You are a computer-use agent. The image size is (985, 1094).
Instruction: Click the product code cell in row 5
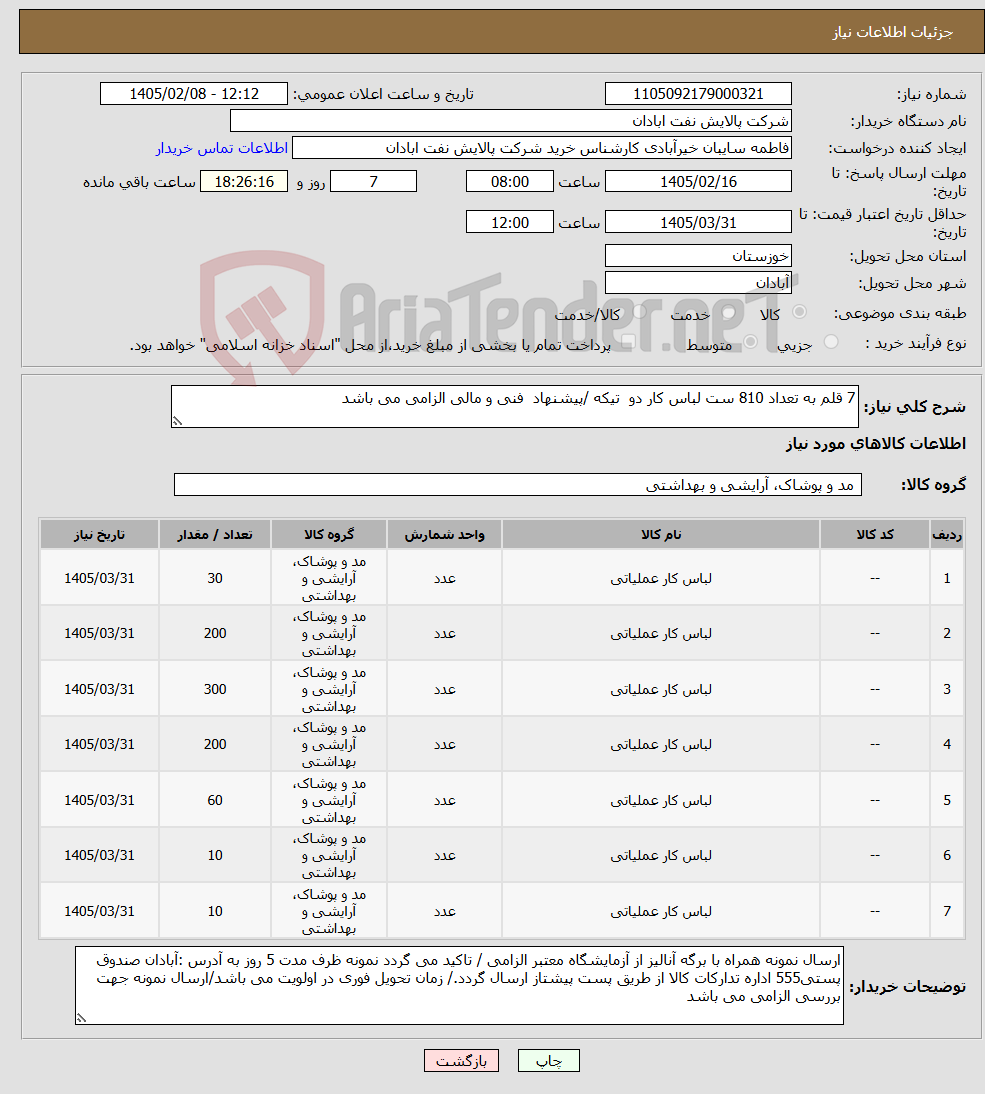(875, 800)
